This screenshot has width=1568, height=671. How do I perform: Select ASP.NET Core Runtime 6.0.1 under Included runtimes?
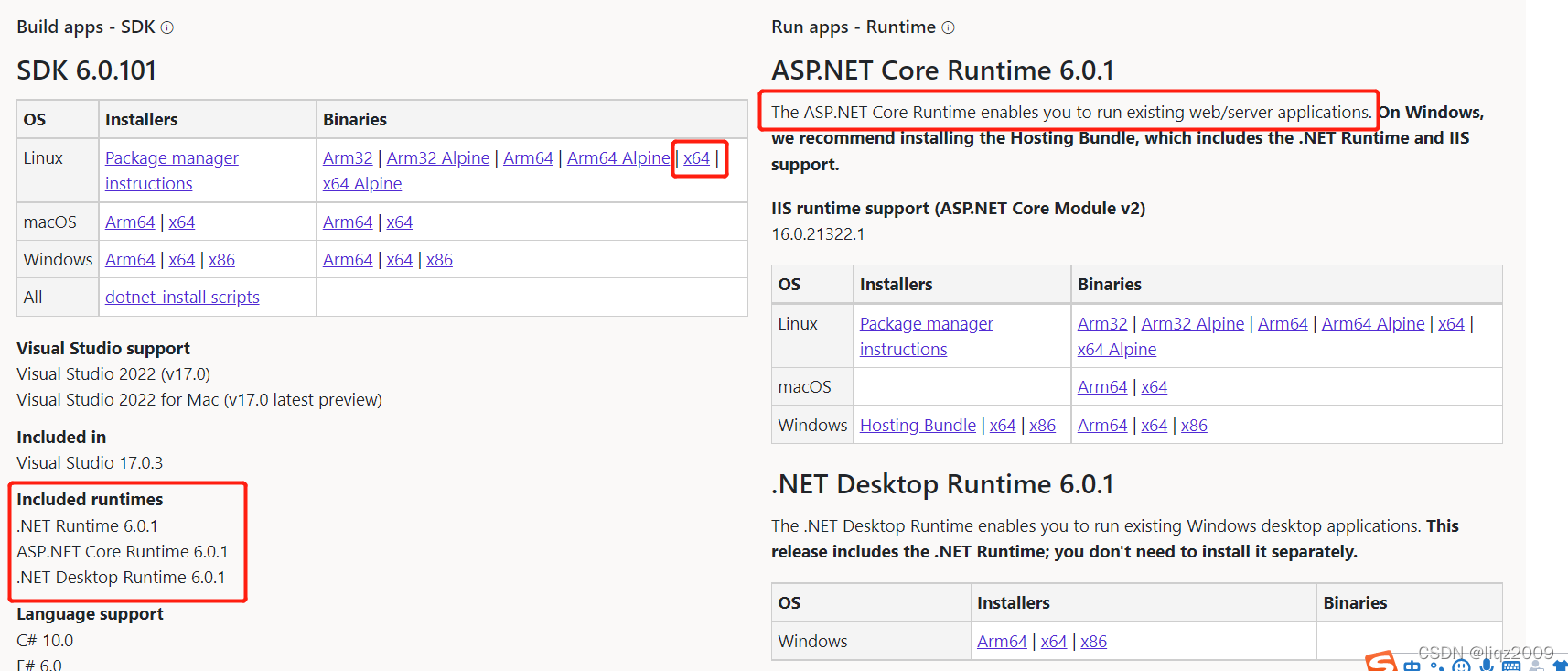123,551
